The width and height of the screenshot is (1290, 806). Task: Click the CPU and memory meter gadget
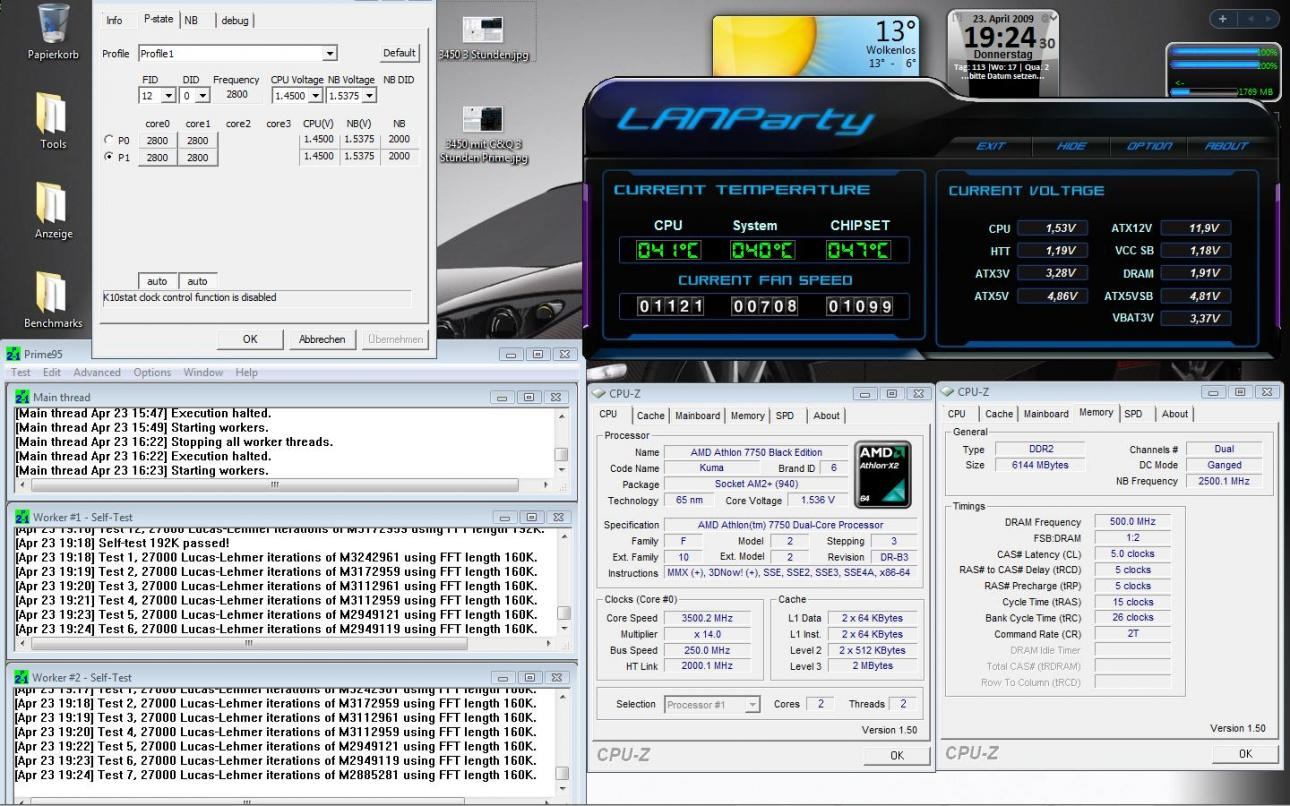[x=1223, y=72]
